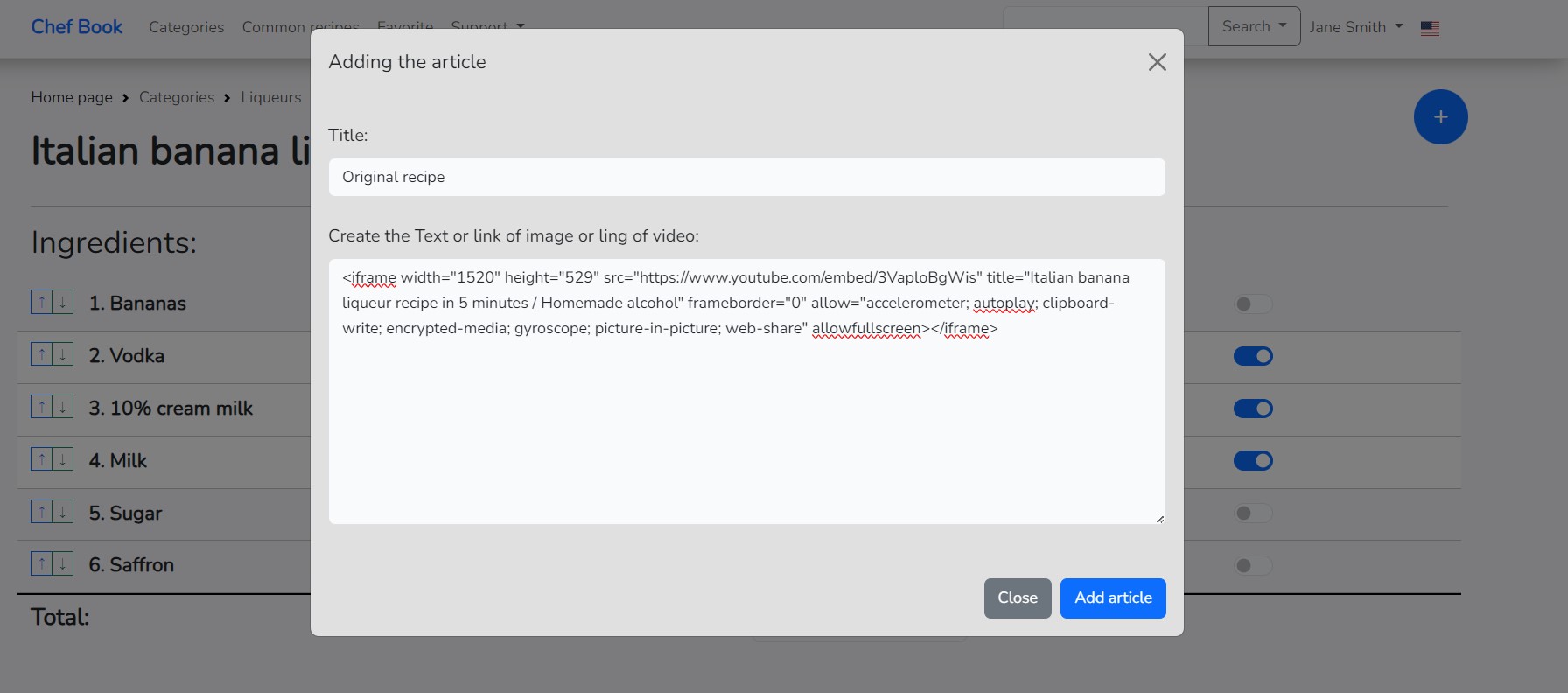The height and width of the screenshot is (693, 1568).
Task: Expand the Jane Smith user menu
Action: tap(1355, 27)
